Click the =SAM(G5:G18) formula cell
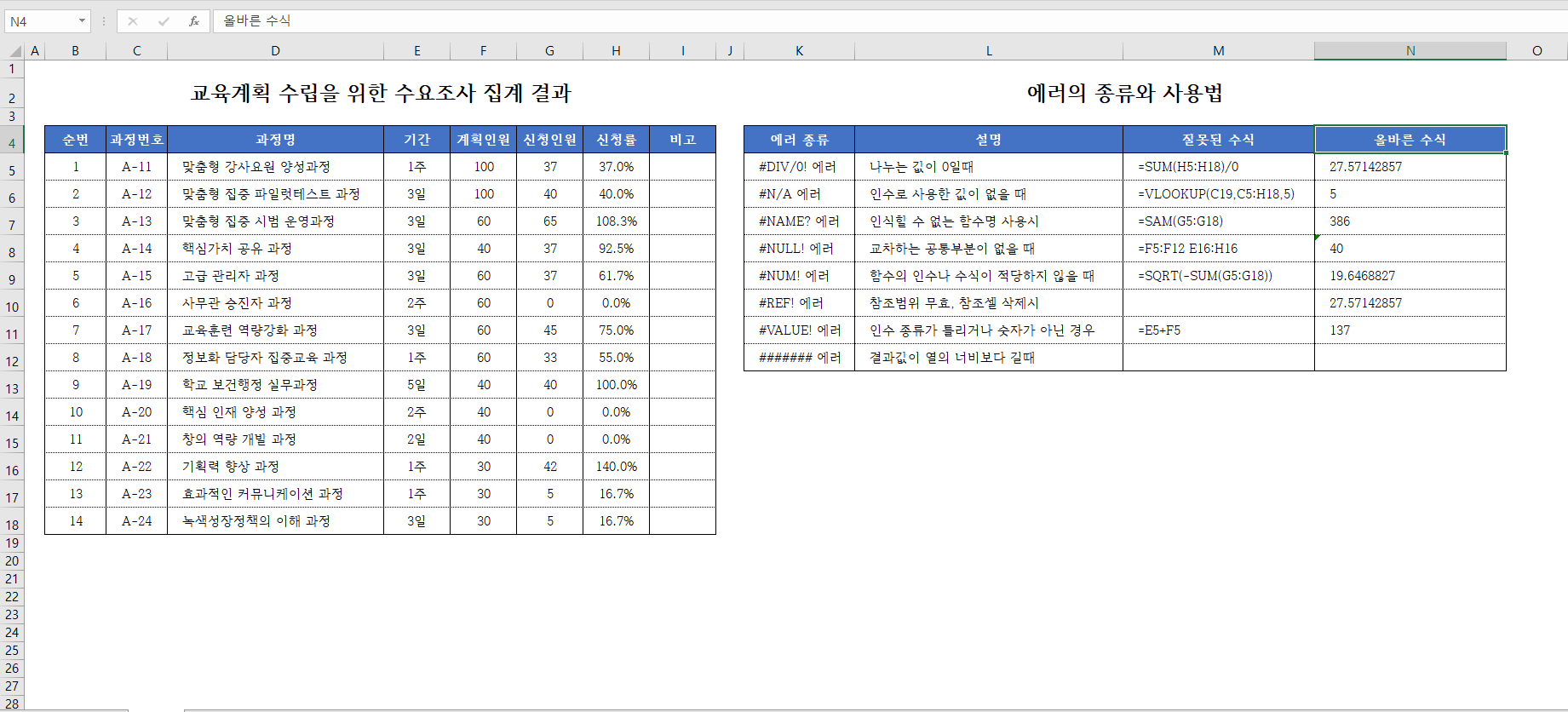This screenshot has height=712, width=1568. point(1219,221)
